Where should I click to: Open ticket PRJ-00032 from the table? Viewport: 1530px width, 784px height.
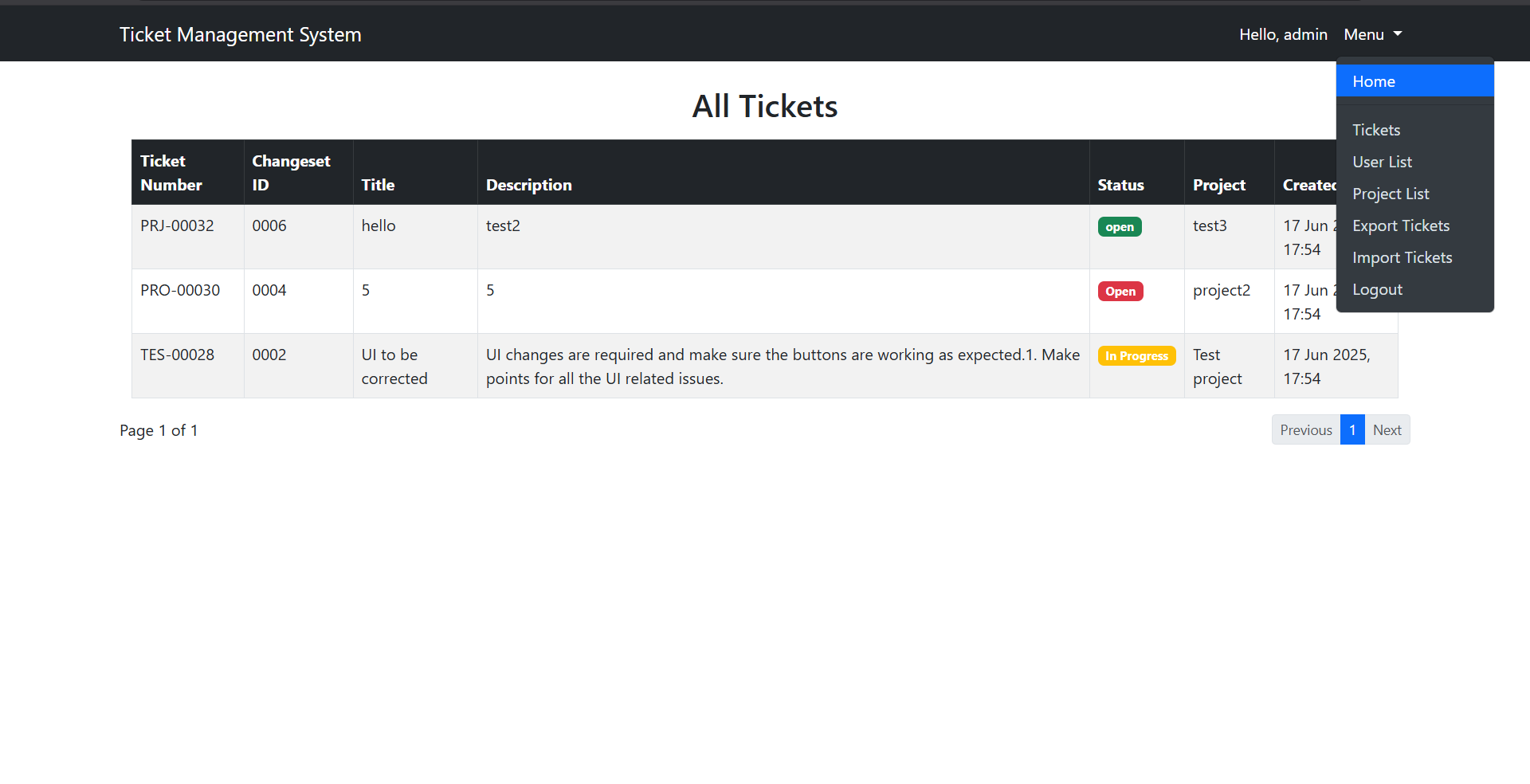point(177,225)
